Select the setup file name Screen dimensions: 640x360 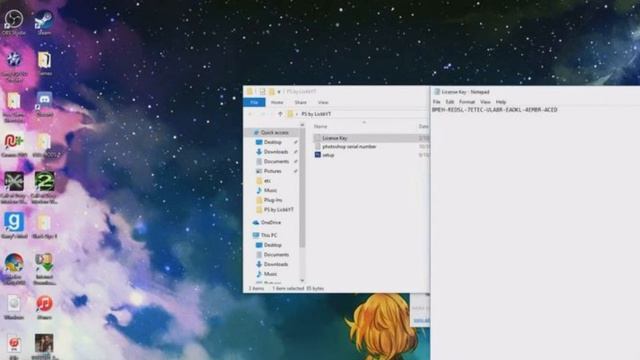point(328,155)
